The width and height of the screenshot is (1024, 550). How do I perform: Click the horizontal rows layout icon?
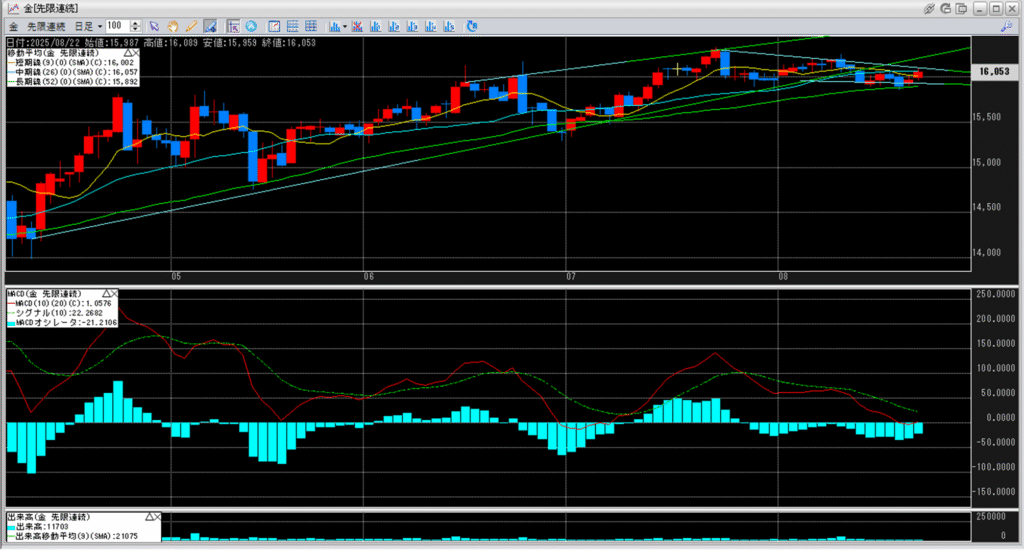coord(293,26)
